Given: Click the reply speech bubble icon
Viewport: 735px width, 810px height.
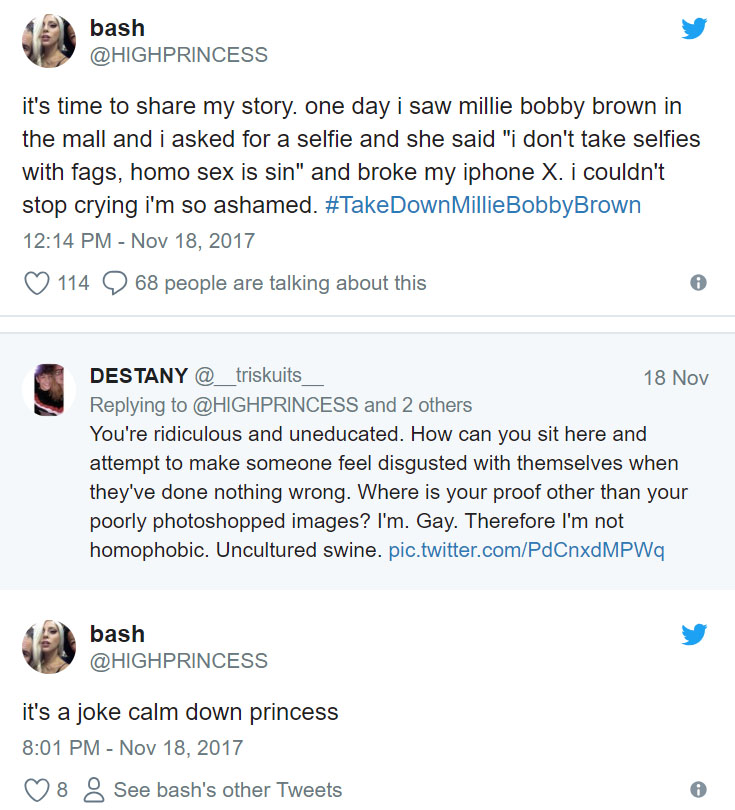Looking at the screenshot, I should pyautogui.click(x=115, y=283).
